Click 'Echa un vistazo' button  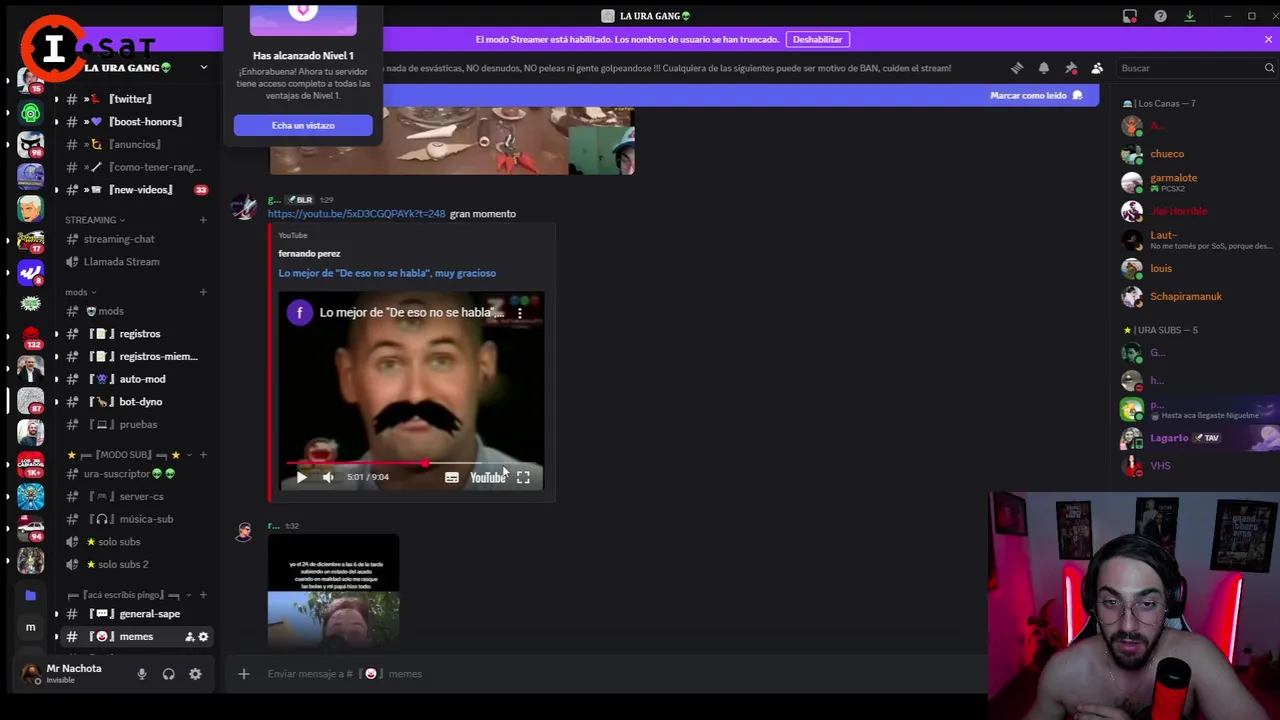point(303,125)
